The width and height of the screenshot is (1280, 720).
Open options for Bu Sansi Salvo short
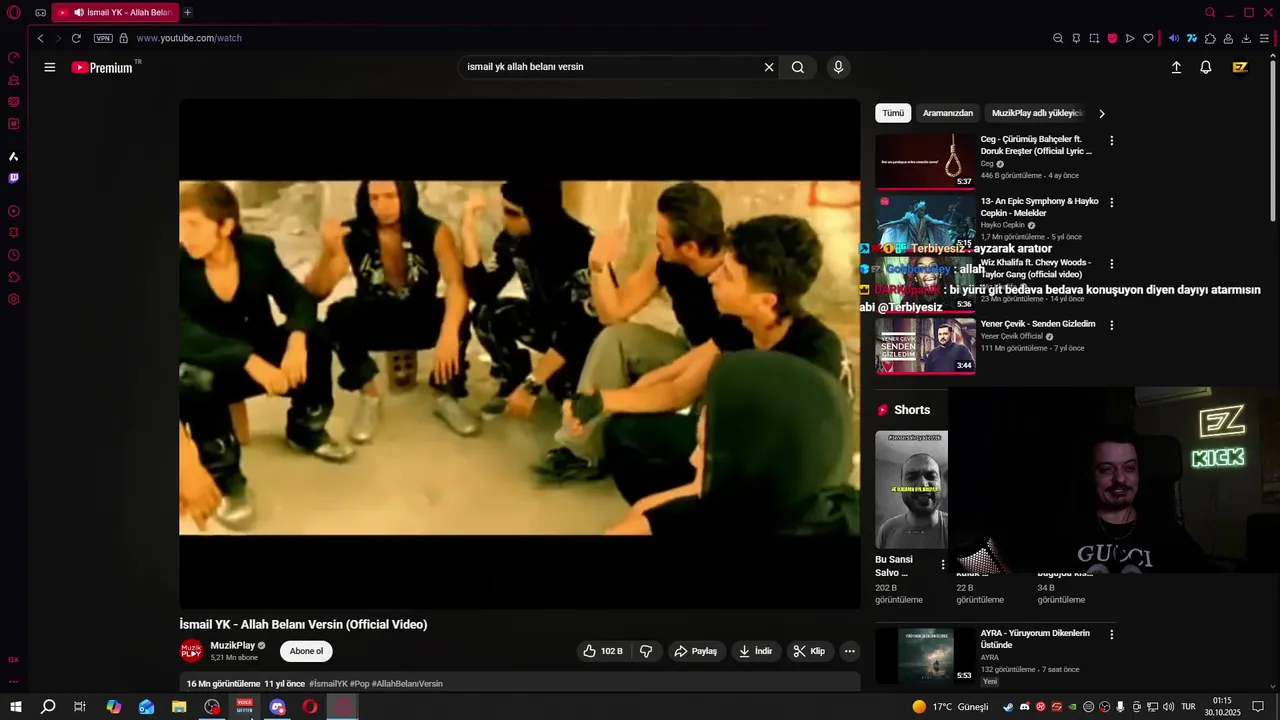coord(942,565)
